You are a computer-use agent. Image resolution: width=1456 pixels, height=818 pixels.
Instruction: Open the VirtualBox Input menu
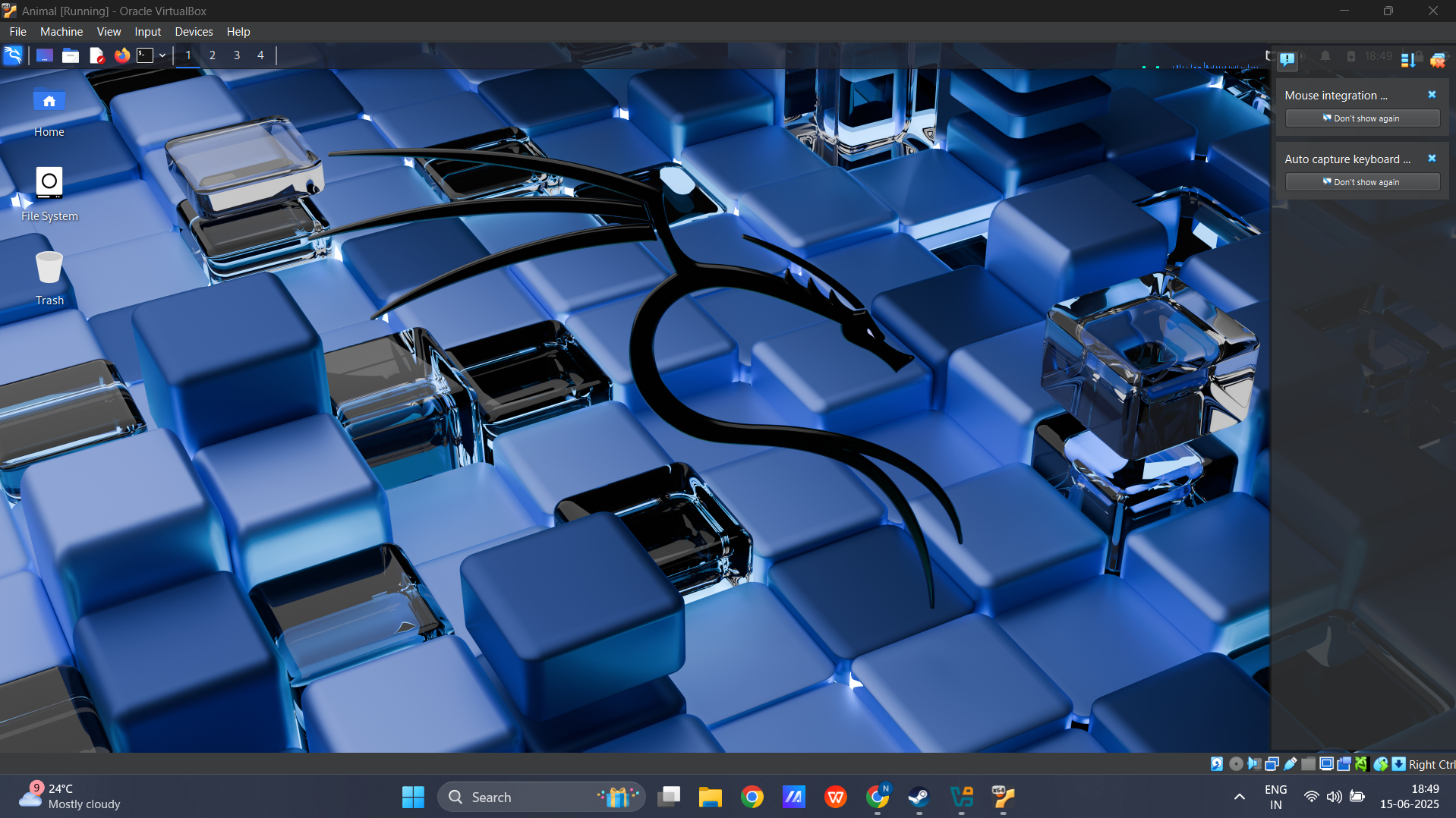(148, 32)
